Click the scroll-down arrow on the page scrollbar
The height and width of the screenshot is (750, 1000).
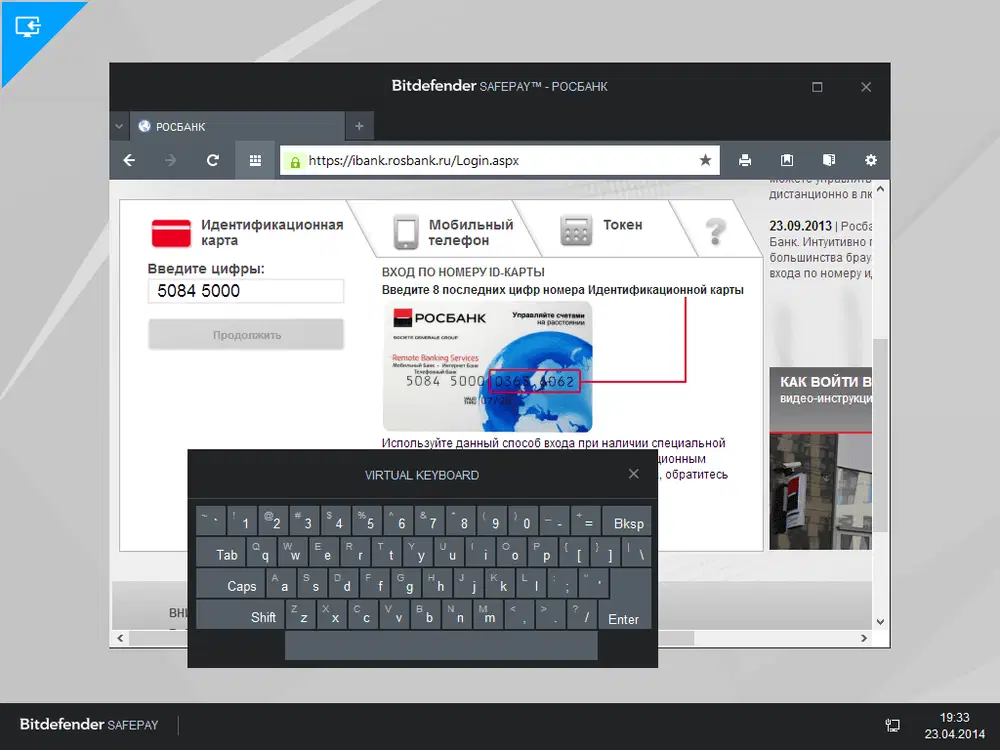(880, 621)
